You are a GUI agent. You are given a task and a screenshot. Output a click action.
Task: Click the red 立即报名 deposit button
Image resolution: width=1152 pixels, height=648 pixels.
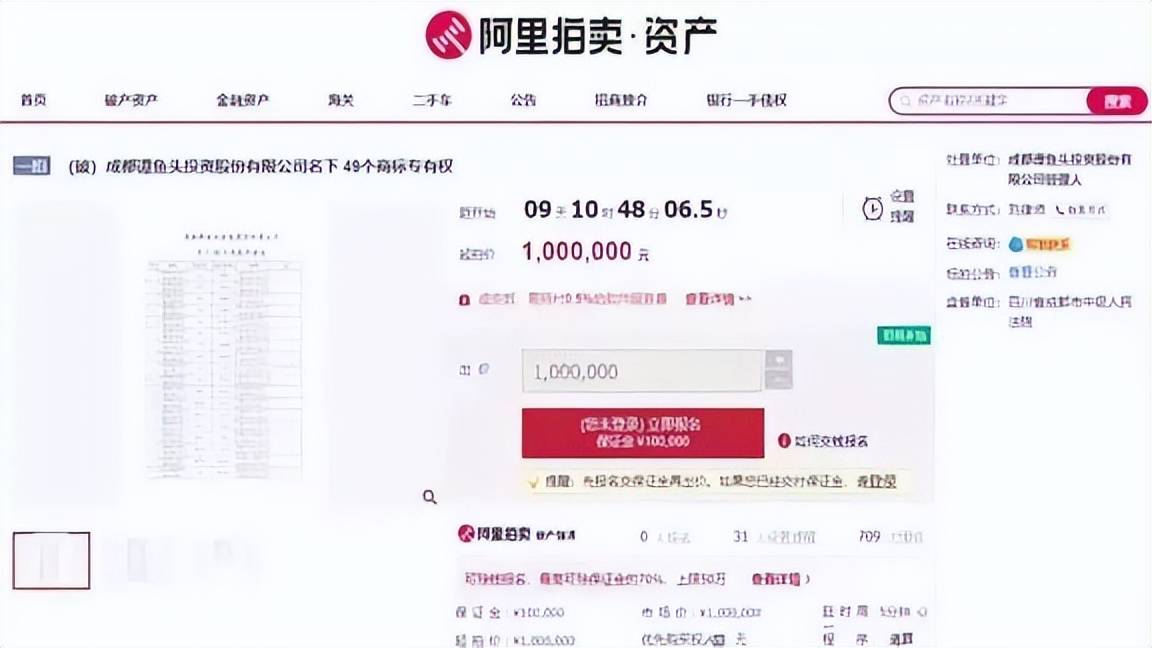click(643, 433)
